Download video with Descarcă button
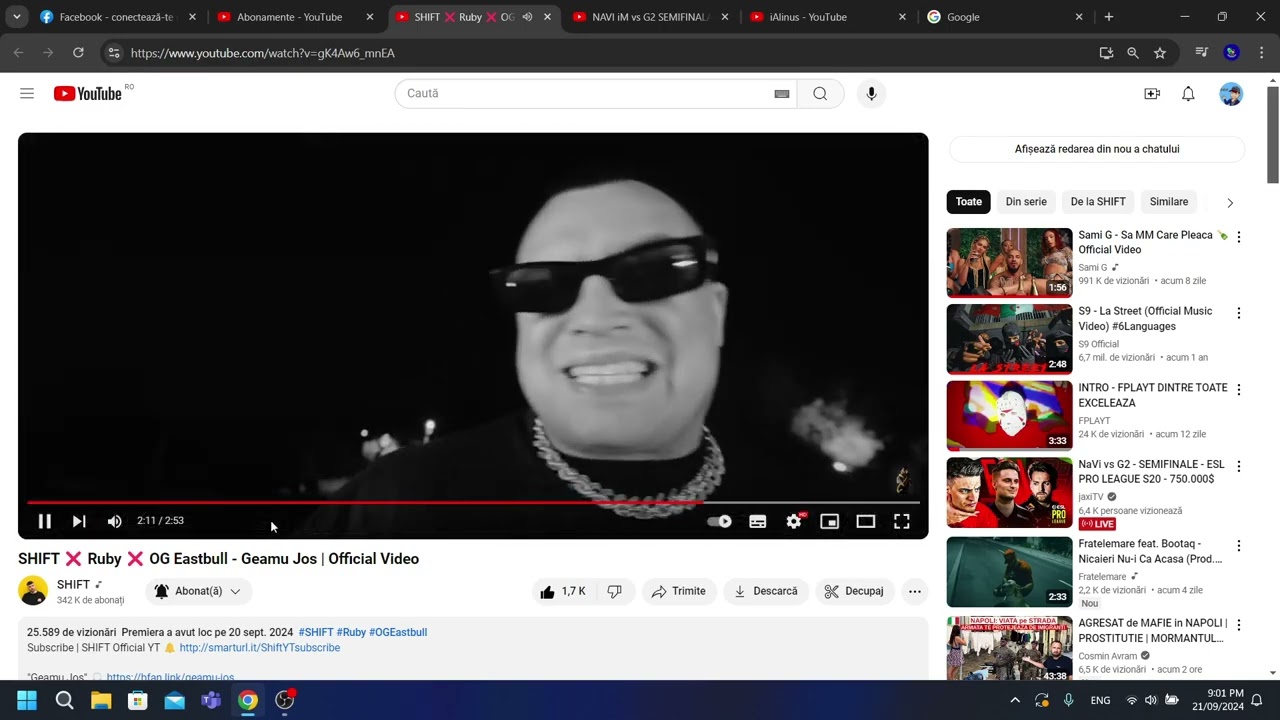 point(766,591)
